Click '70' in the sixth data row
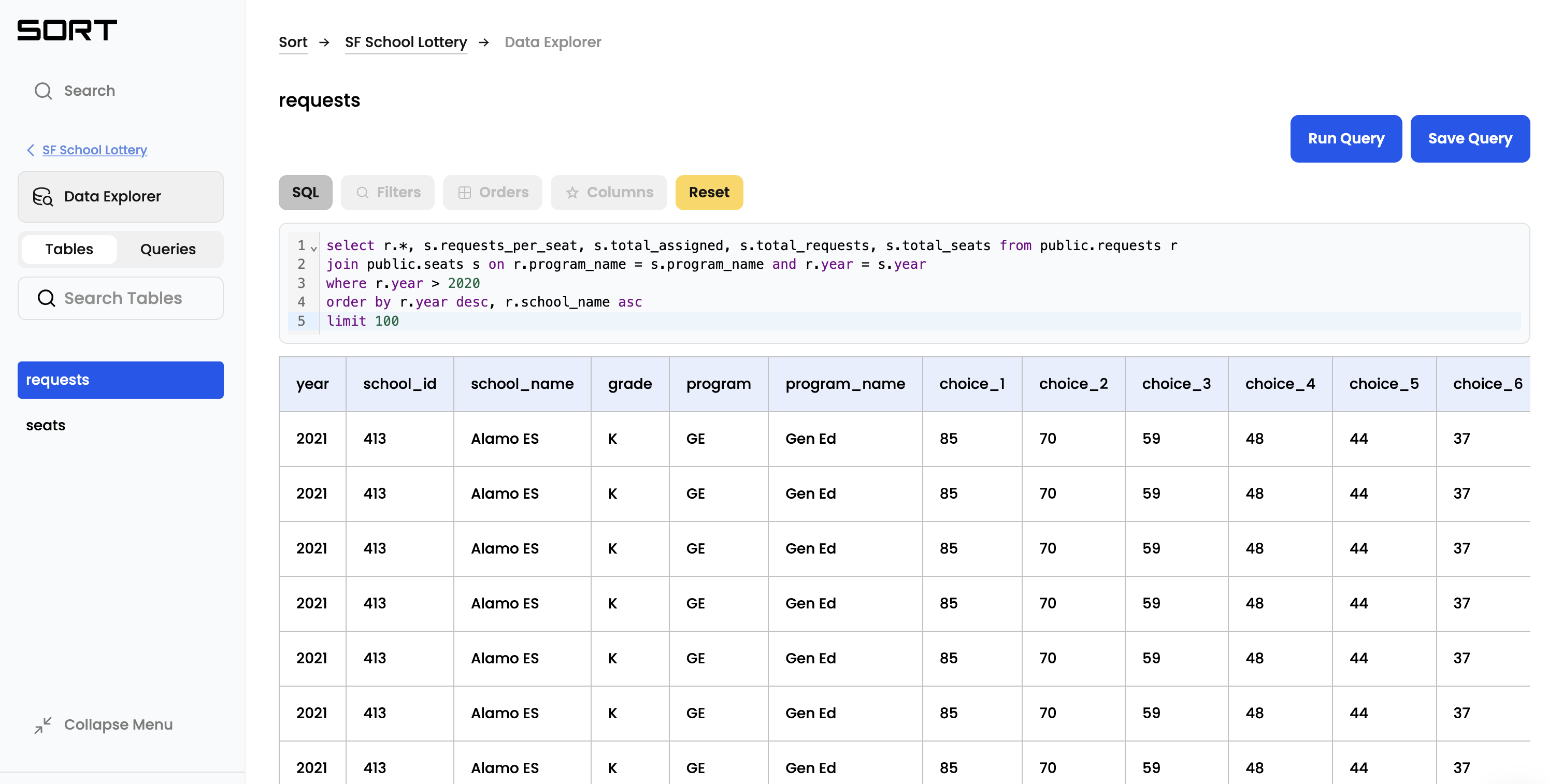Viewport: 1548px width, 784px height. coord(1048,713)
